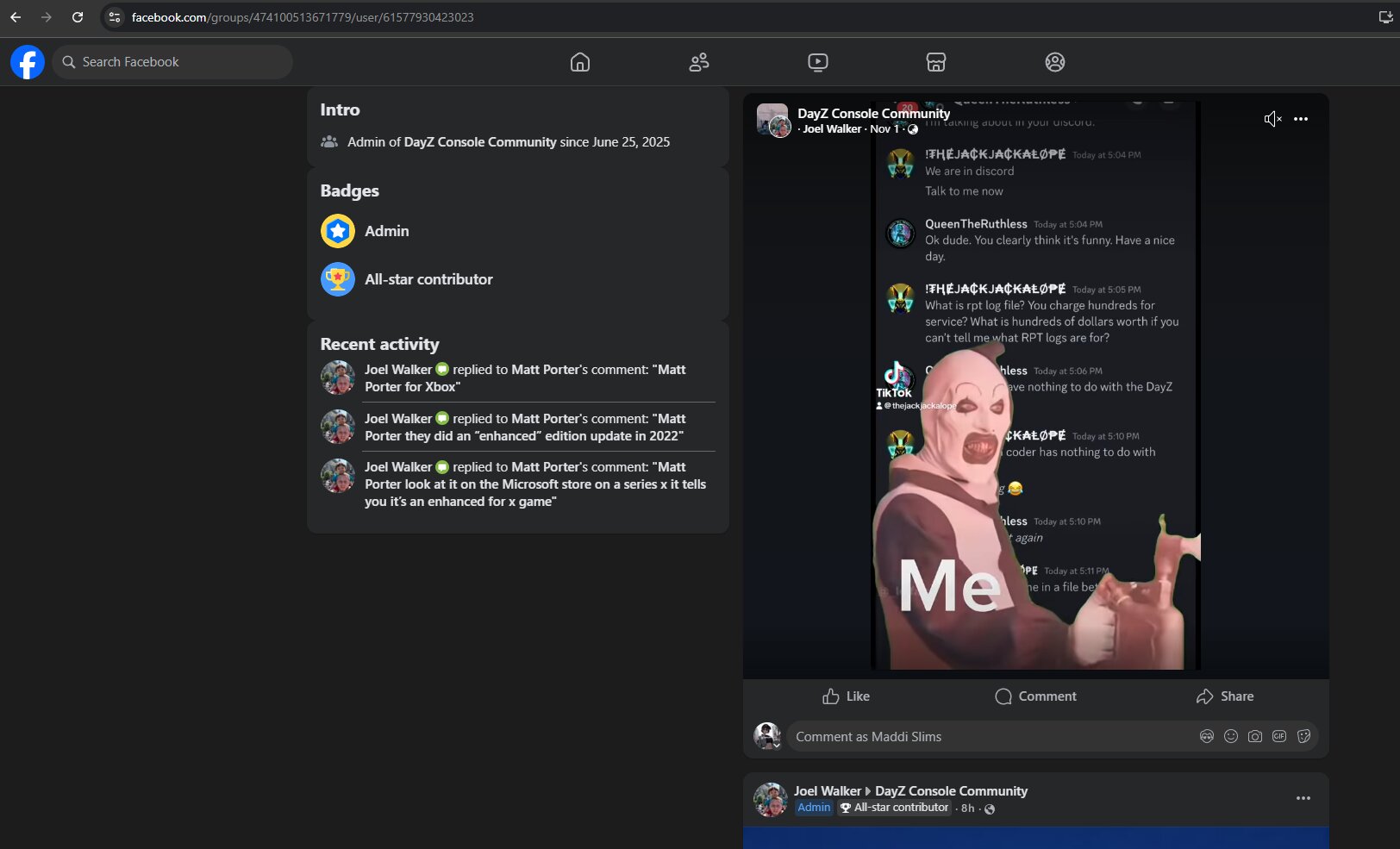This screenshot has width=1400, height=849.
Task: Open site information icon in address bar
Action: [115, 17]
